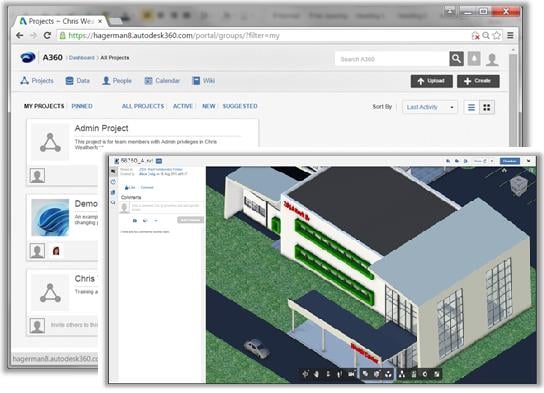Click the Chris project triangle thumbnail
The image size is (544, 393).
[50, 293]
